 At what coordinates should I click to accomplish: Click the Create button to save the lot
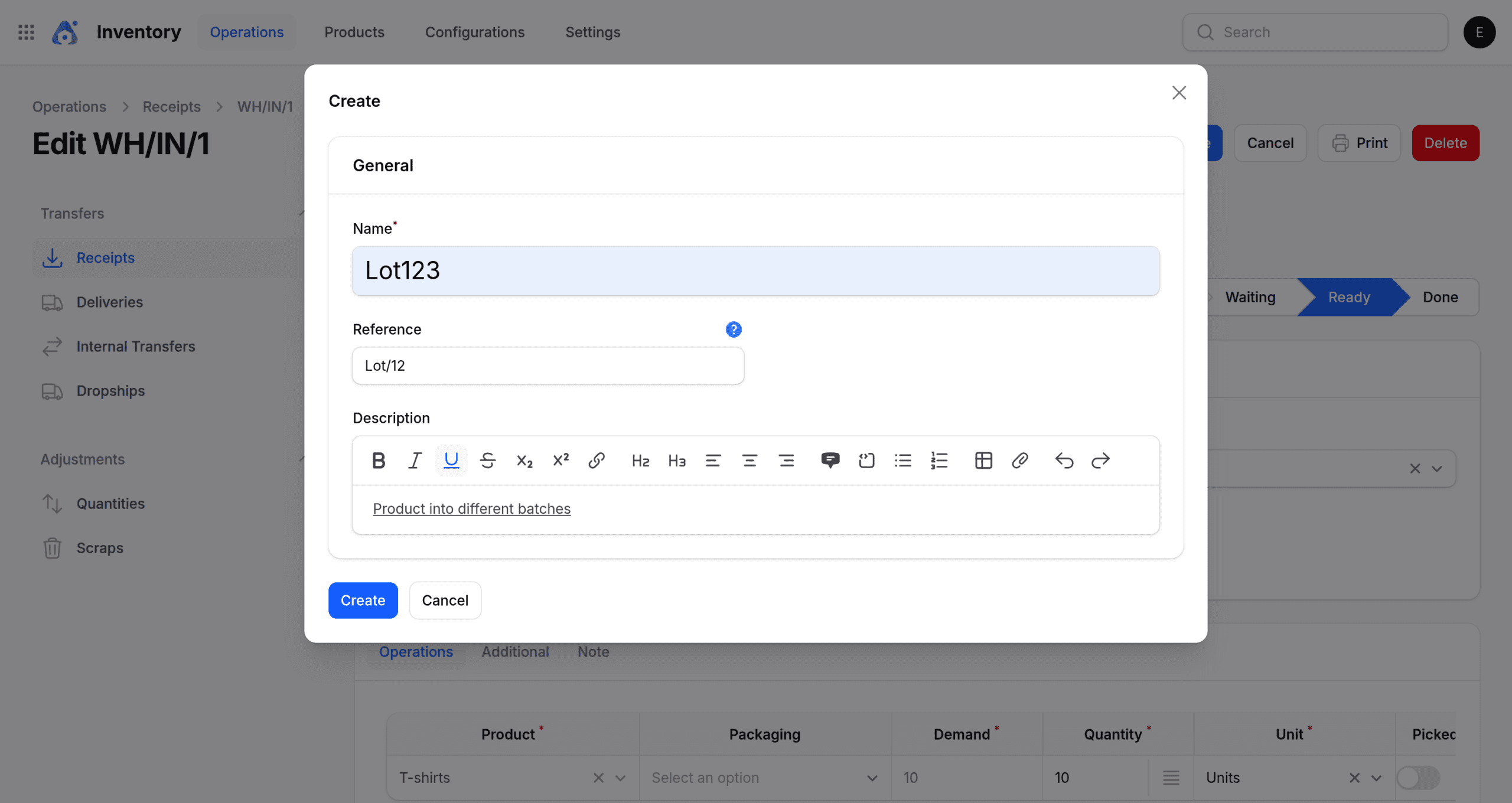tap(363, 600)
